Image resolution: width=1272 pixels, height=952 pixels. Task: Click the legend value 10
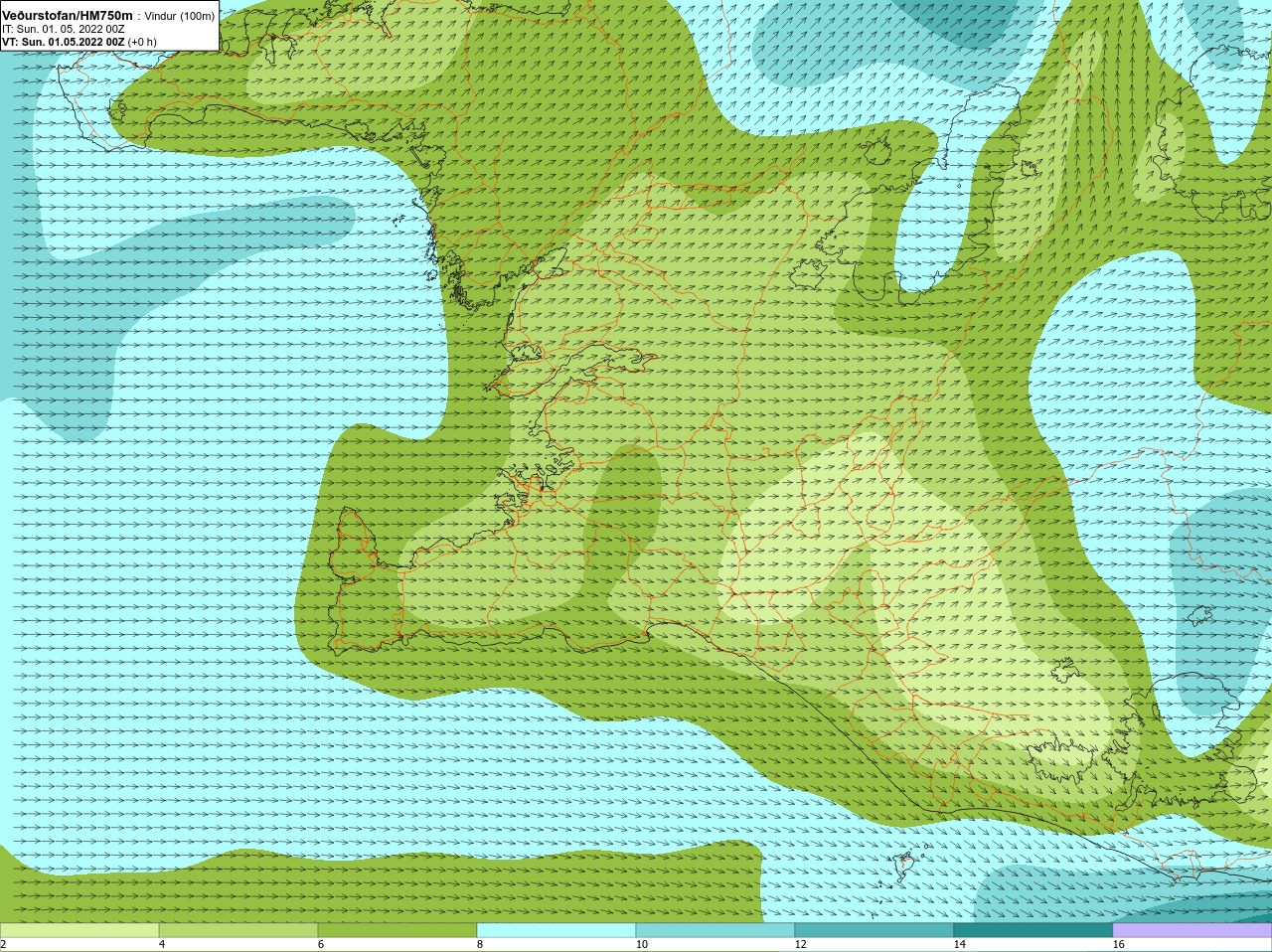642,944
